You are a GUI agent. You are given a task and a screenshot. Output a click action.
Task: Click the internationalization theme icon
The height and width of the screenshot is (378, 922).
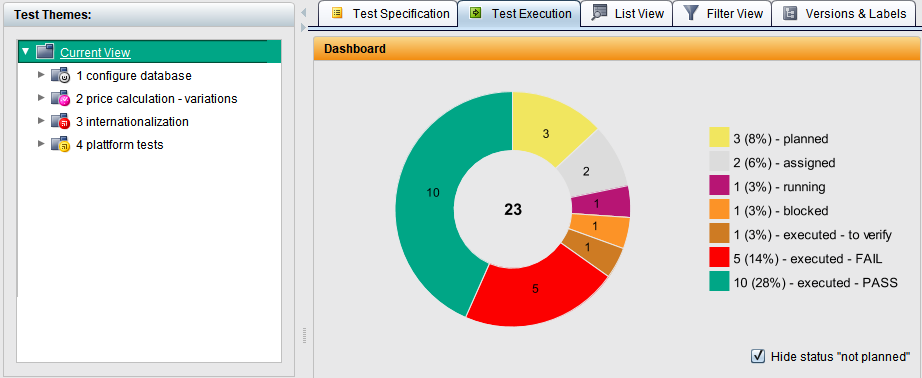(60, 122)
